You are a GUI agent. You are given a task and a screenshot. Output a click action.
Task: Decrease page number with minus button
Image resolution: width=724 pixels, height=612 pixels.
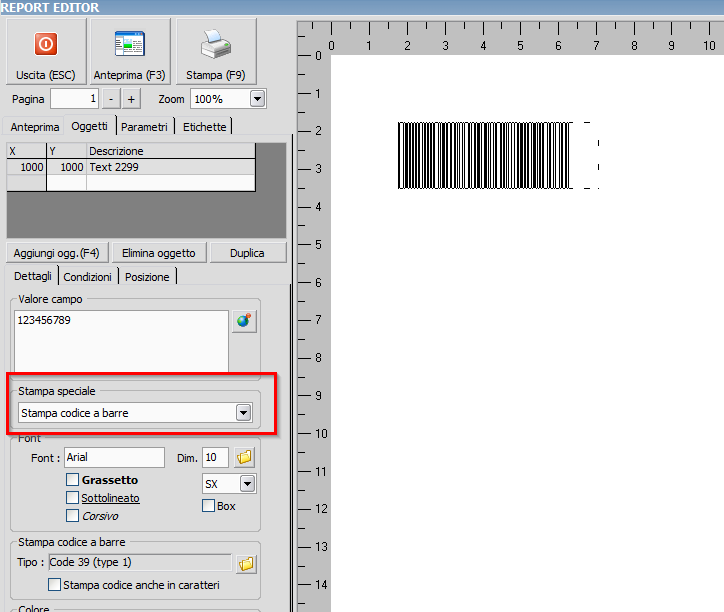pos(111,99)
